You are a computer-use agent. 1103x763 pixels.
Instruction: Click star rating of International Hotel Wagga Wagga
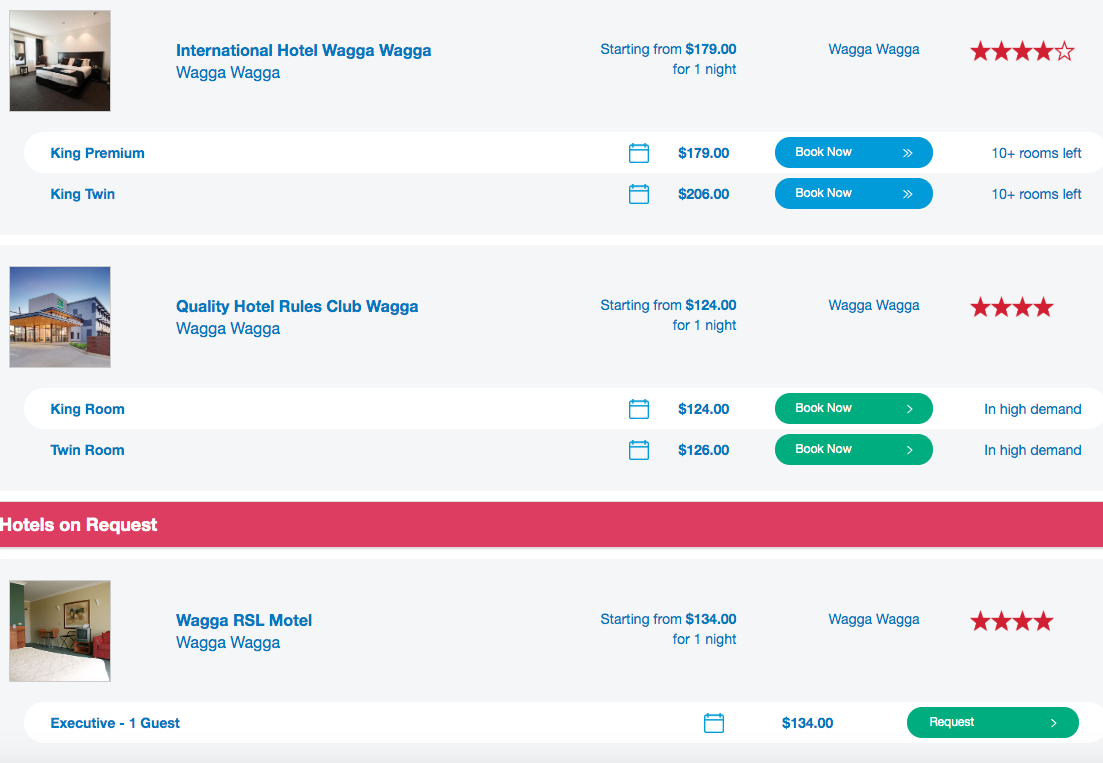coord(1022,51)
